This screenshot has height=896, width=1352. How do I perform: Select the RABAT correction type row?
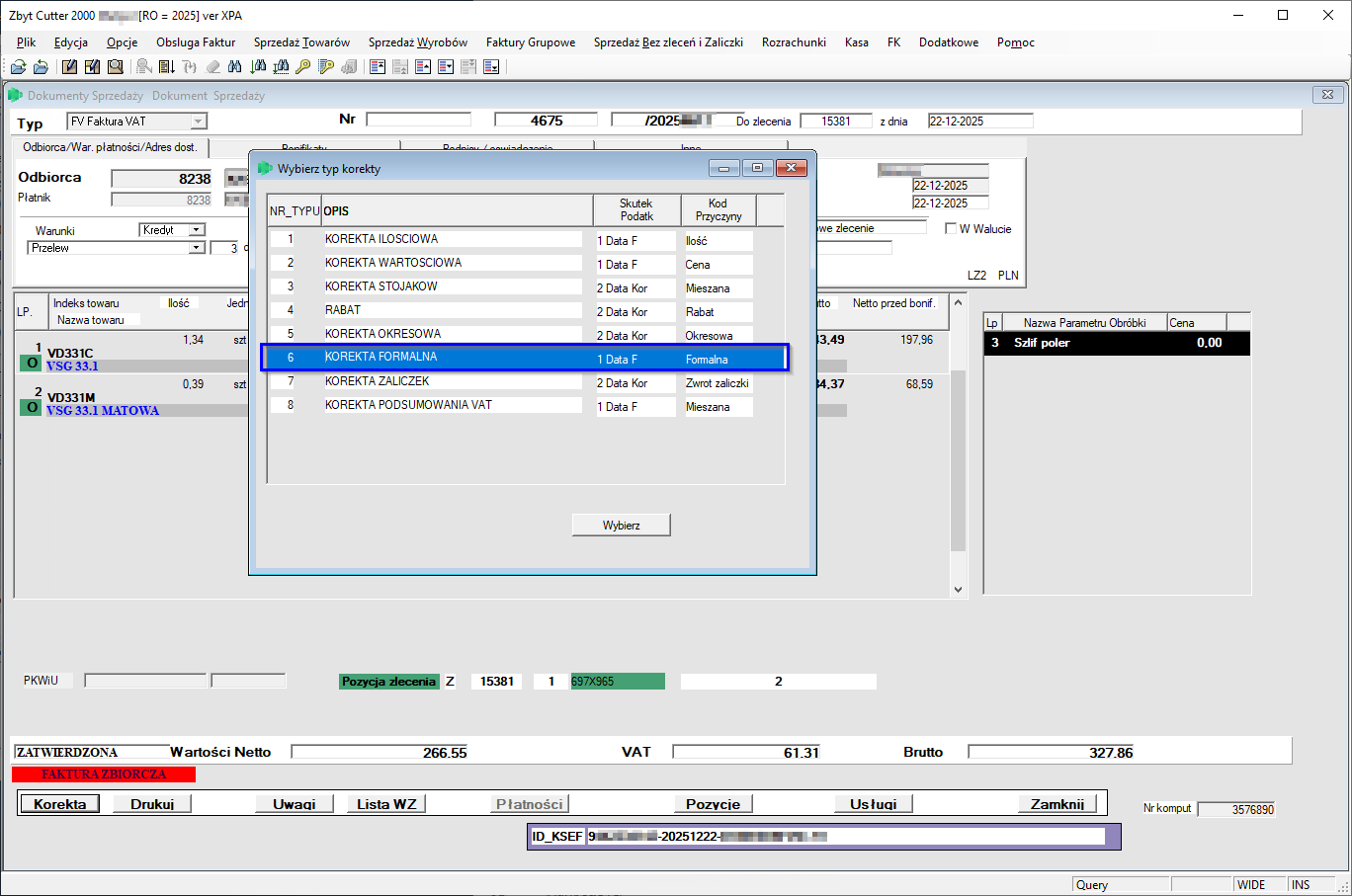526,310
